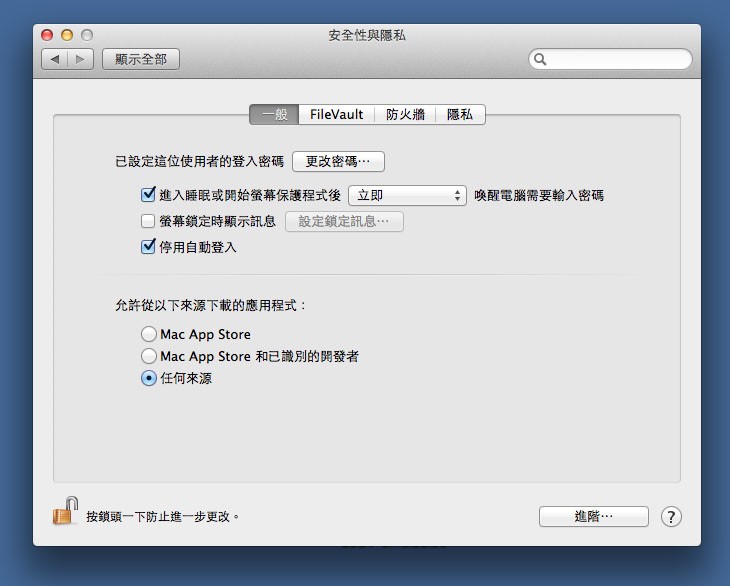The height and width of the screenshot is (586, 730).
Task: Click 已設定這位使用者的登入密碼 label
Action: point(199,162)
